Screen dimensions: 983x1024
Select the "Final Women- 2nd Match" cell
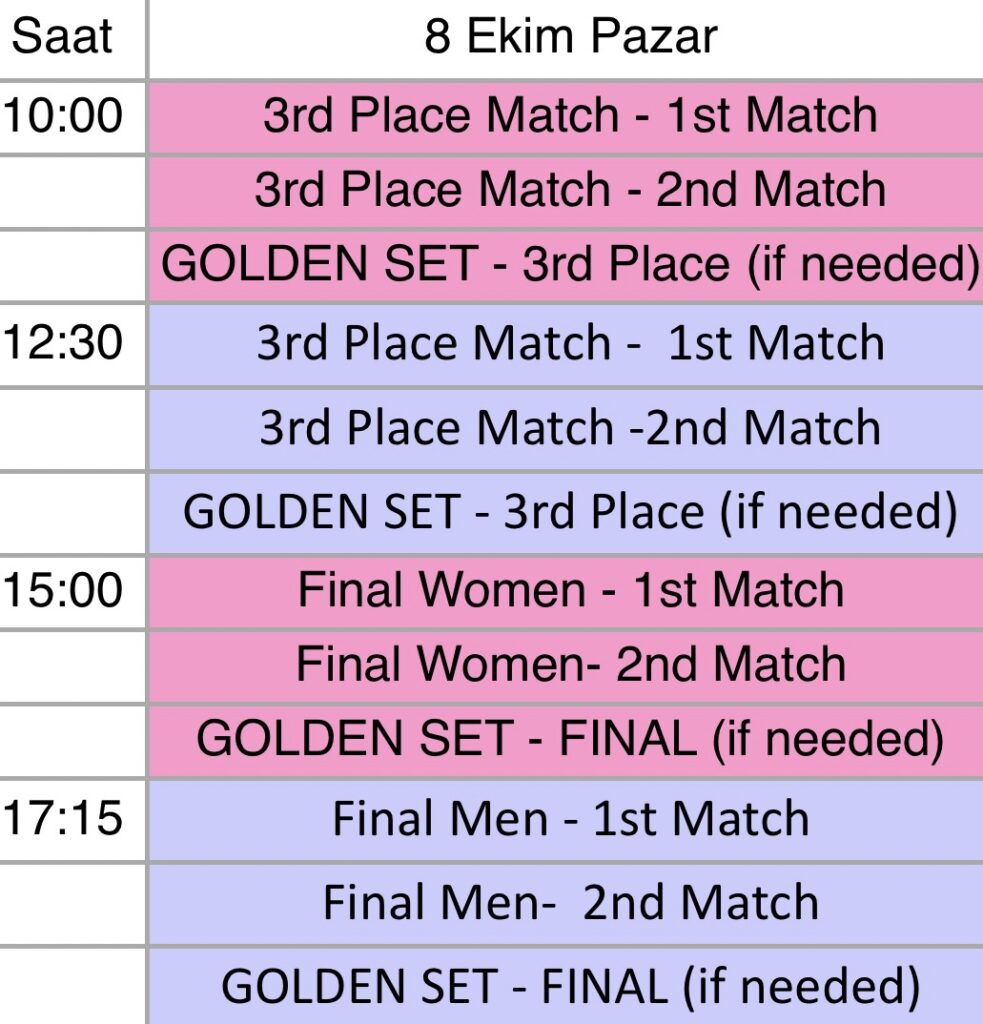coord(571,665)
